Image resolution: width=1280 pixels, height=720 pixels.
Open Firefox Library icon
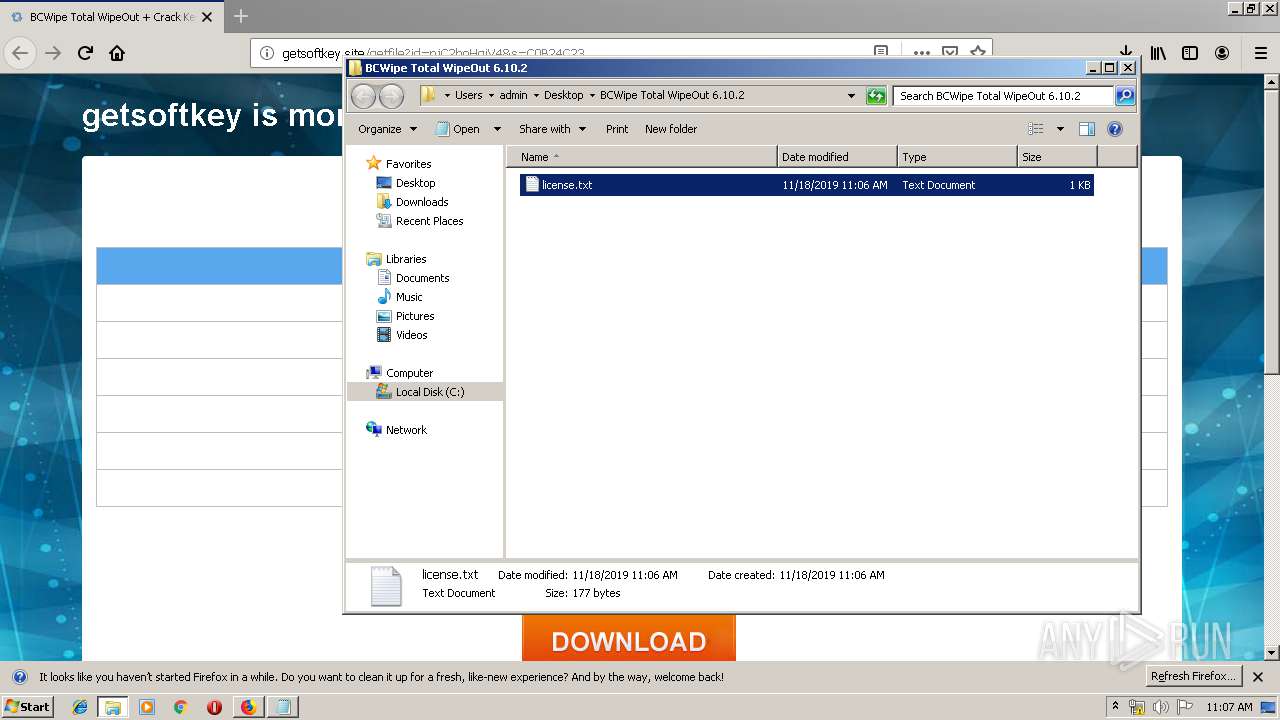pos(1158,53)
